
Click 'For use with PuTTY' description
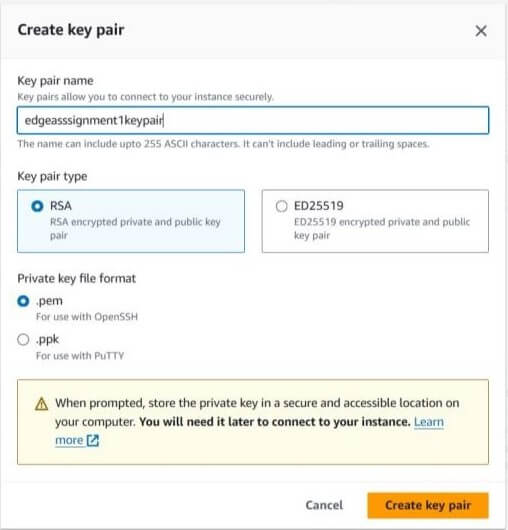[x=80, y=356]
